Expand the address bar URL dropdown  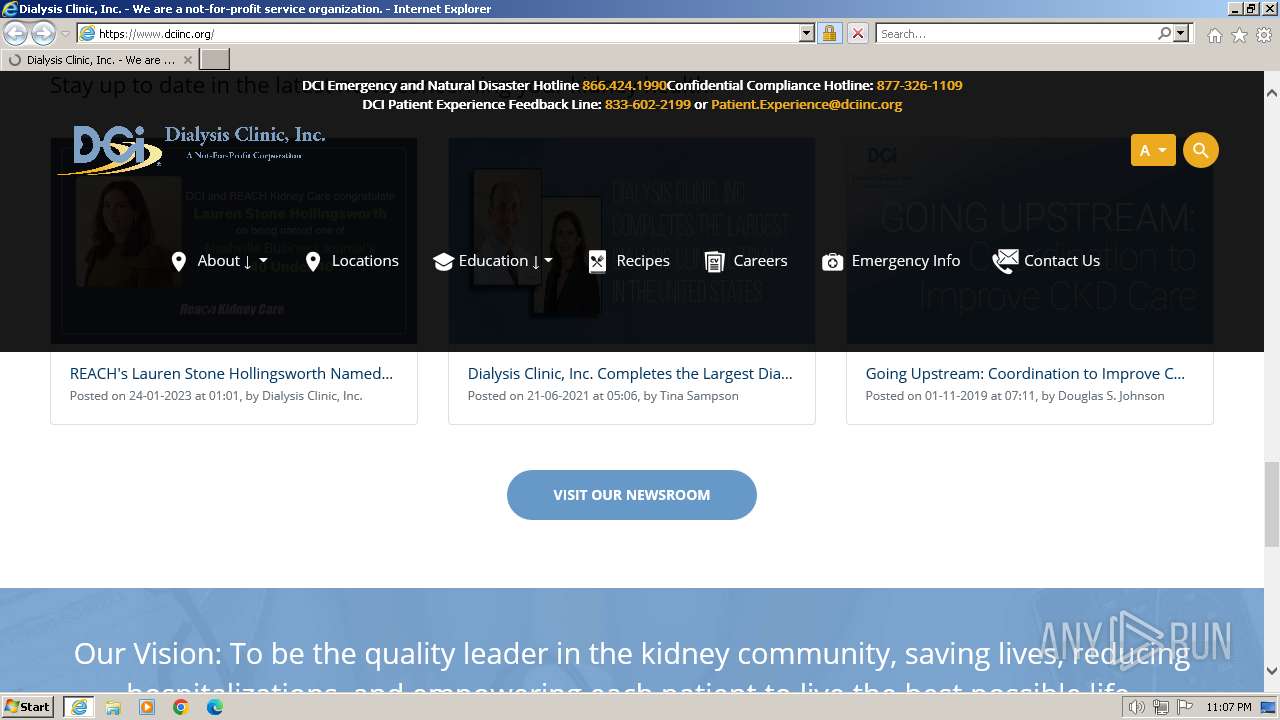click(807, 33)
